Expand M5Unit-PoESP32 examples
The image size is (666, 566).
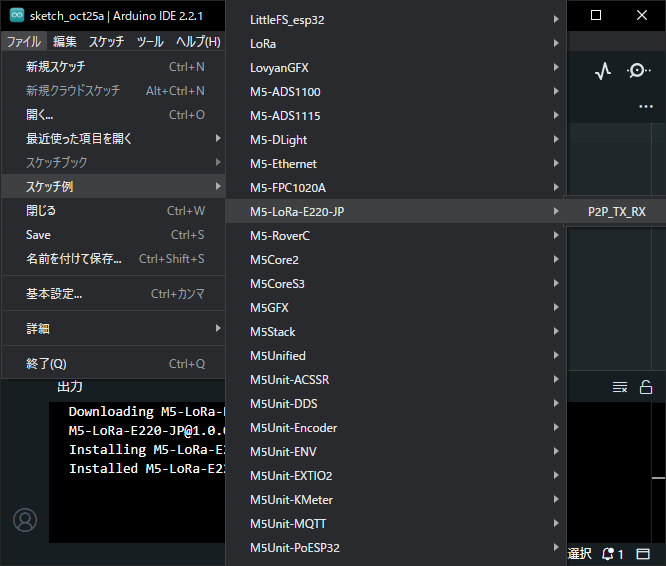pos(396,547)
